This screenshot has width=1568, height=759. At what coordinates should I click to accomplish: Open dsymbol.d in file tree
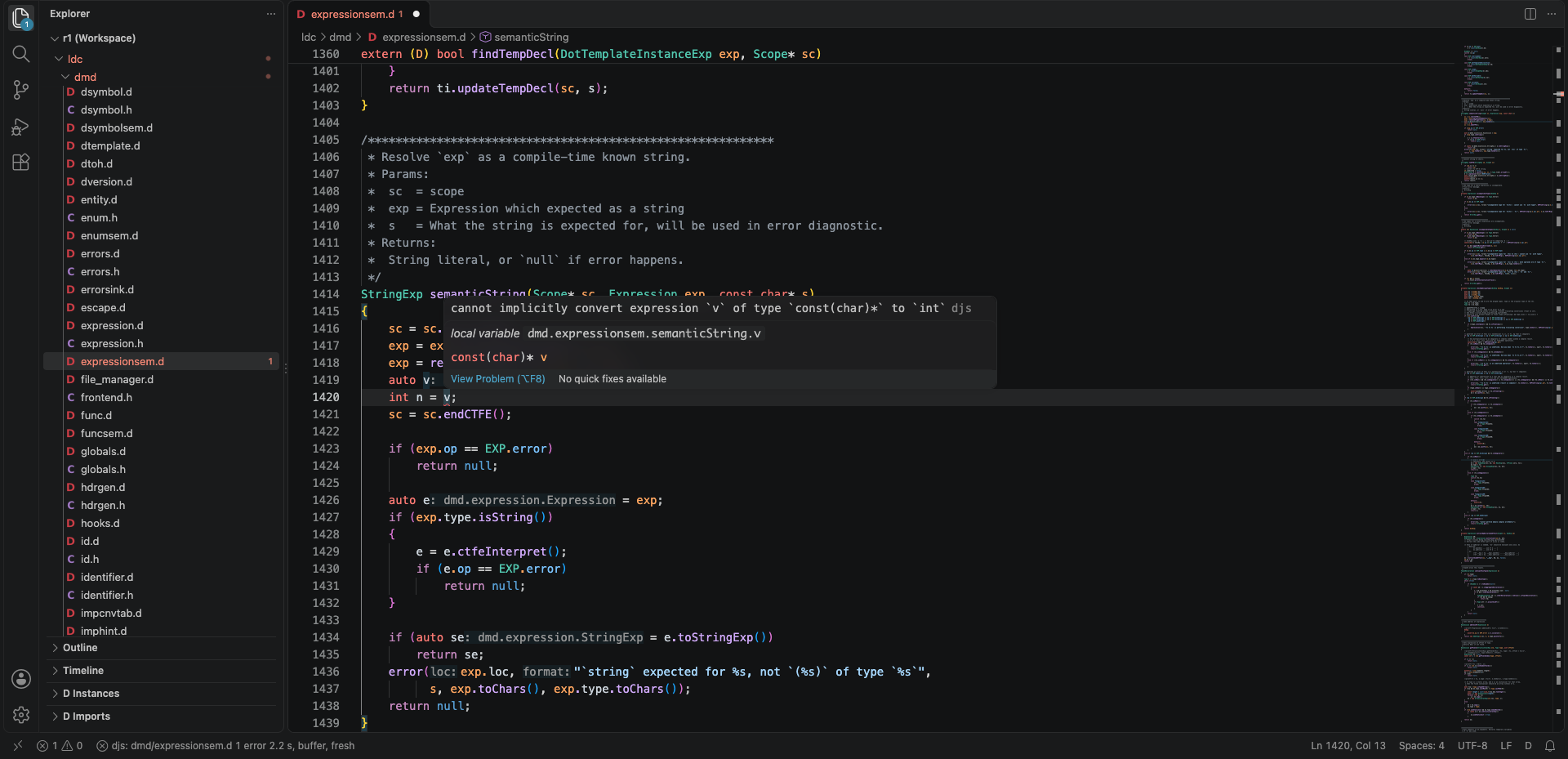(x=106, y=92)
